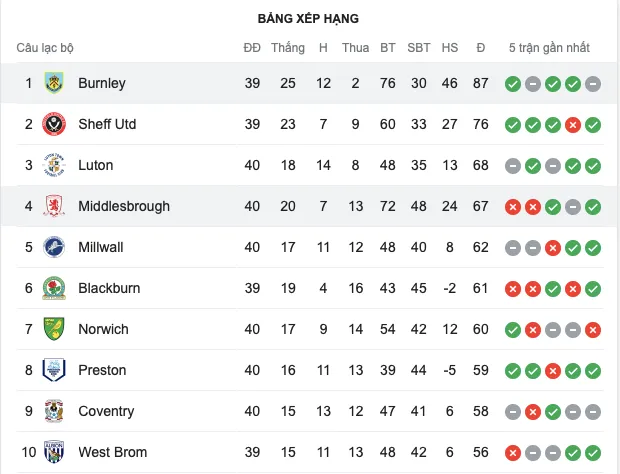Viewport: 620px width, 474px height.
Task: Click the Sheff Utd club crest
Action: [53, 124]
